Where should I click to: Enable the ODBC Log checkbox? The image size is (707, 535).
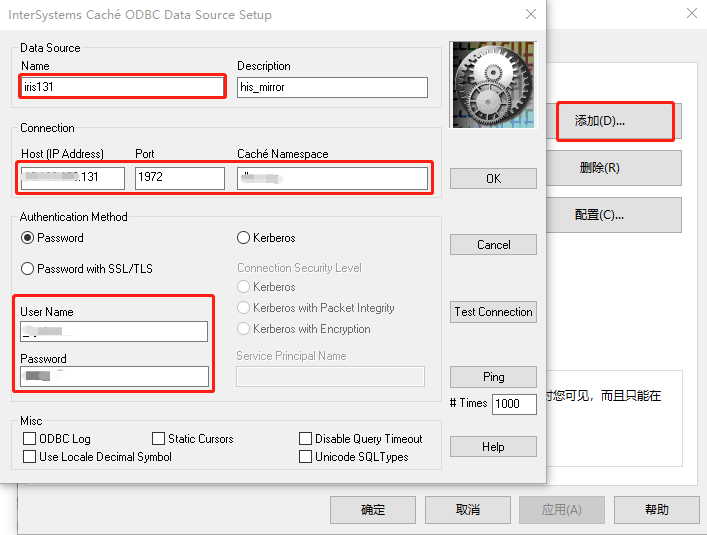[x=30, y=439]
